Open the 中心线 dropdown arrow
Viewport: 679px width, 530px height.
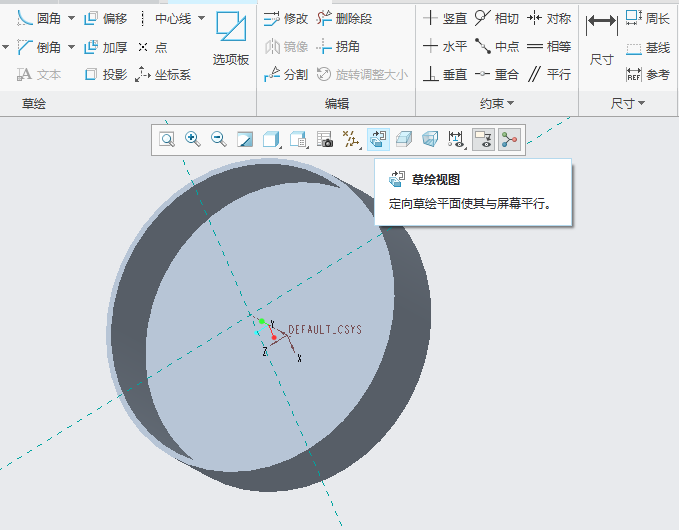tap(201, 18)
